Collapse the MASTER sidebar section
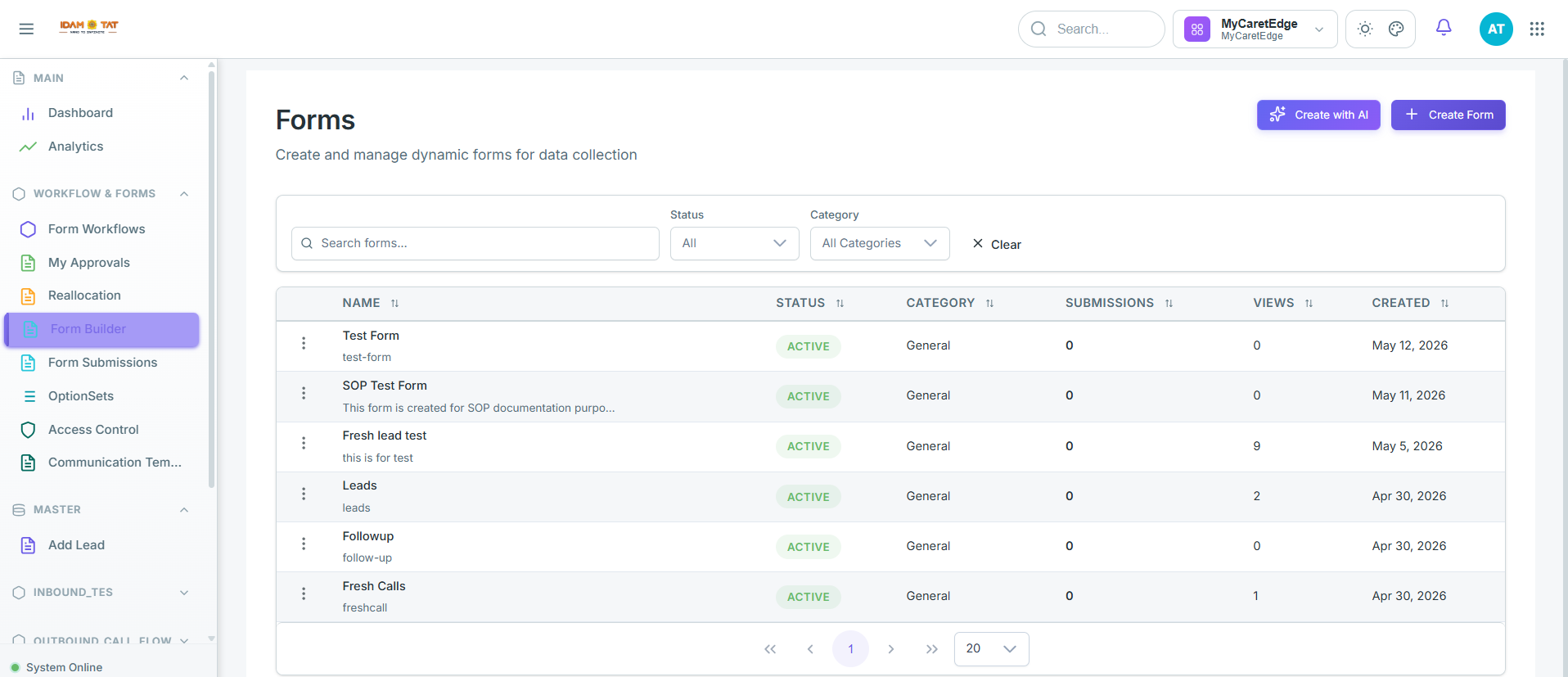 point(184,510)
